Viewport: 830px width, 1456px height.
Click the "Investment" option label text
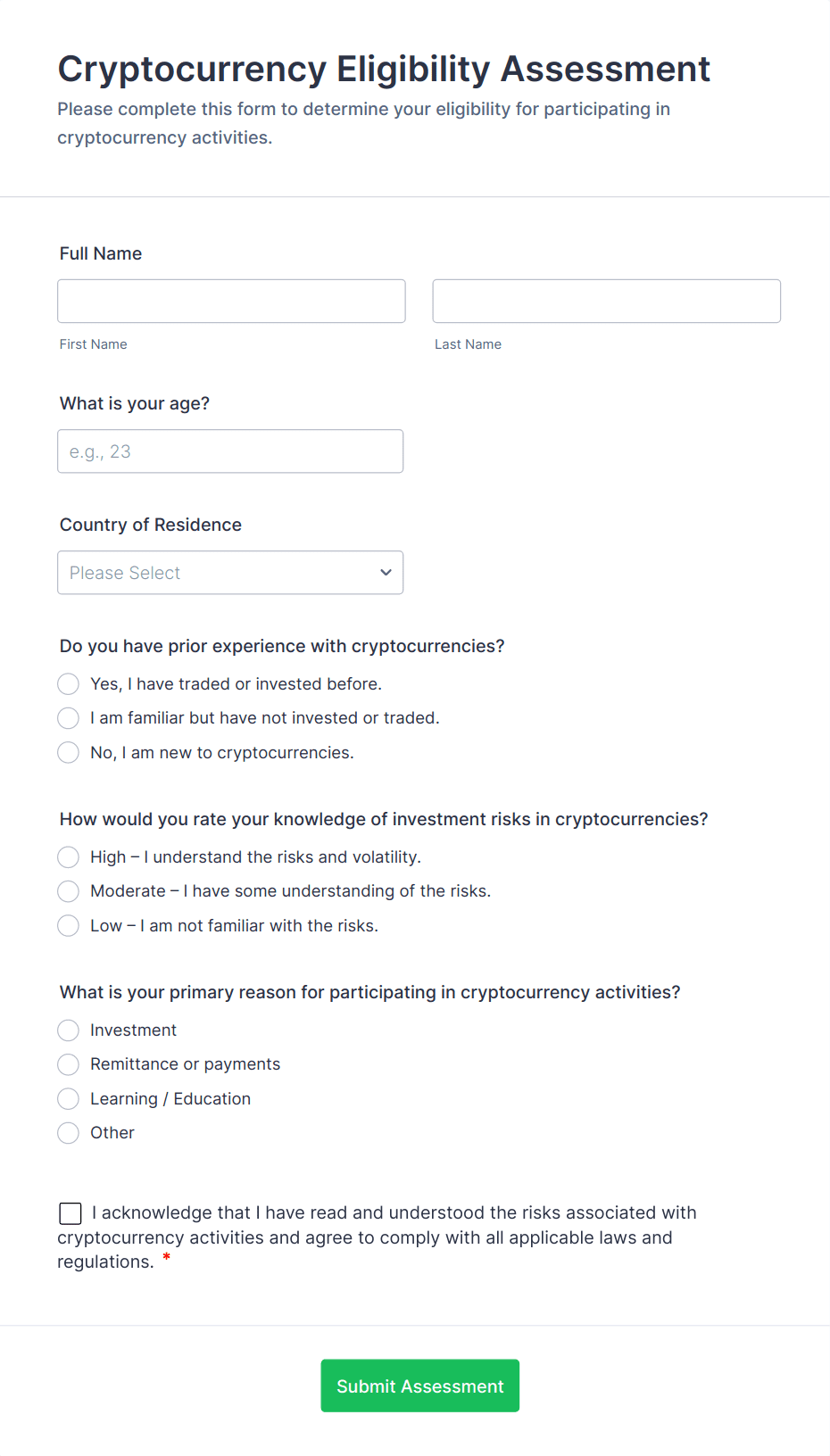(133, 1030)
